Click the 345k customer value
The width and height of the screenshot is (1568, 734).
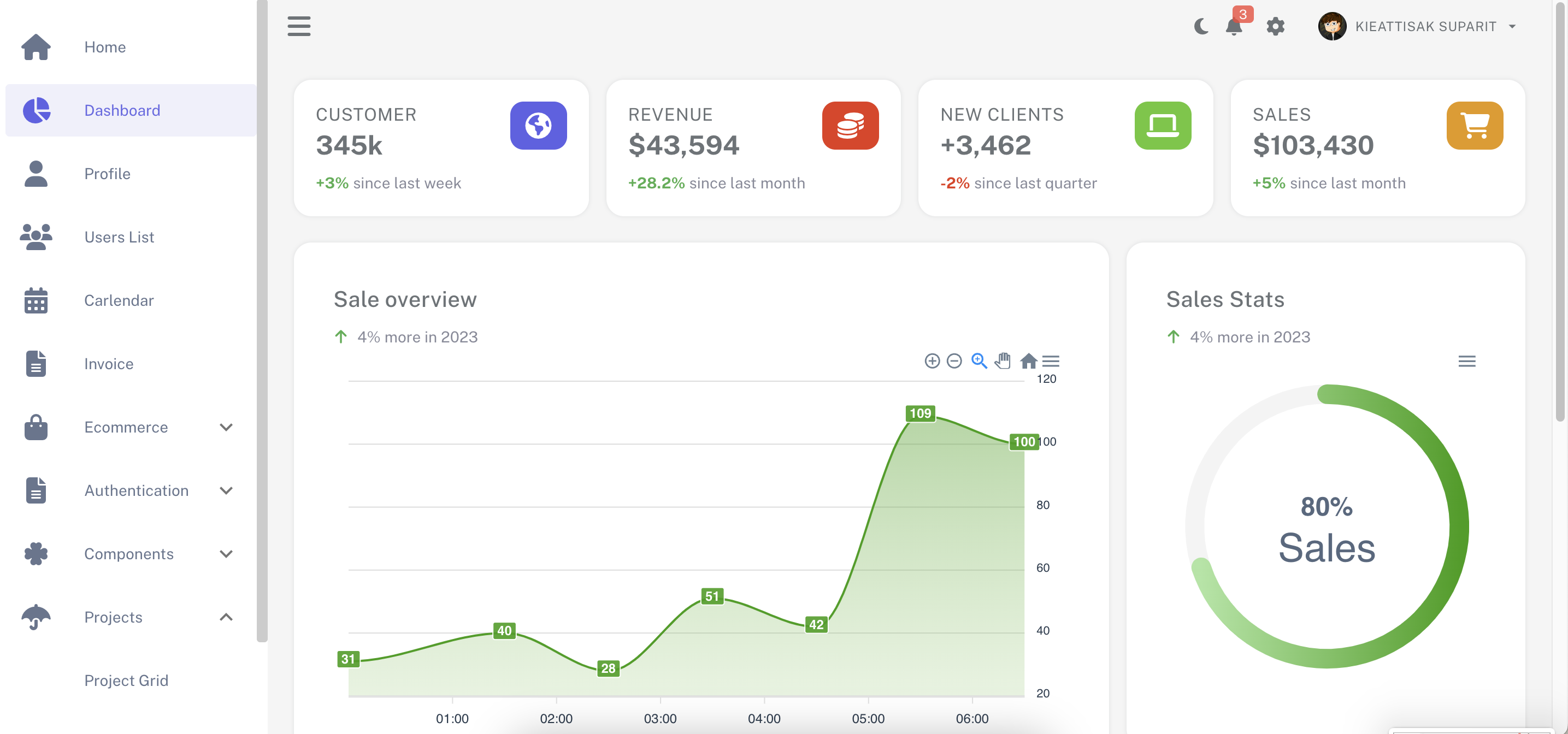click(x=349, y=145)
